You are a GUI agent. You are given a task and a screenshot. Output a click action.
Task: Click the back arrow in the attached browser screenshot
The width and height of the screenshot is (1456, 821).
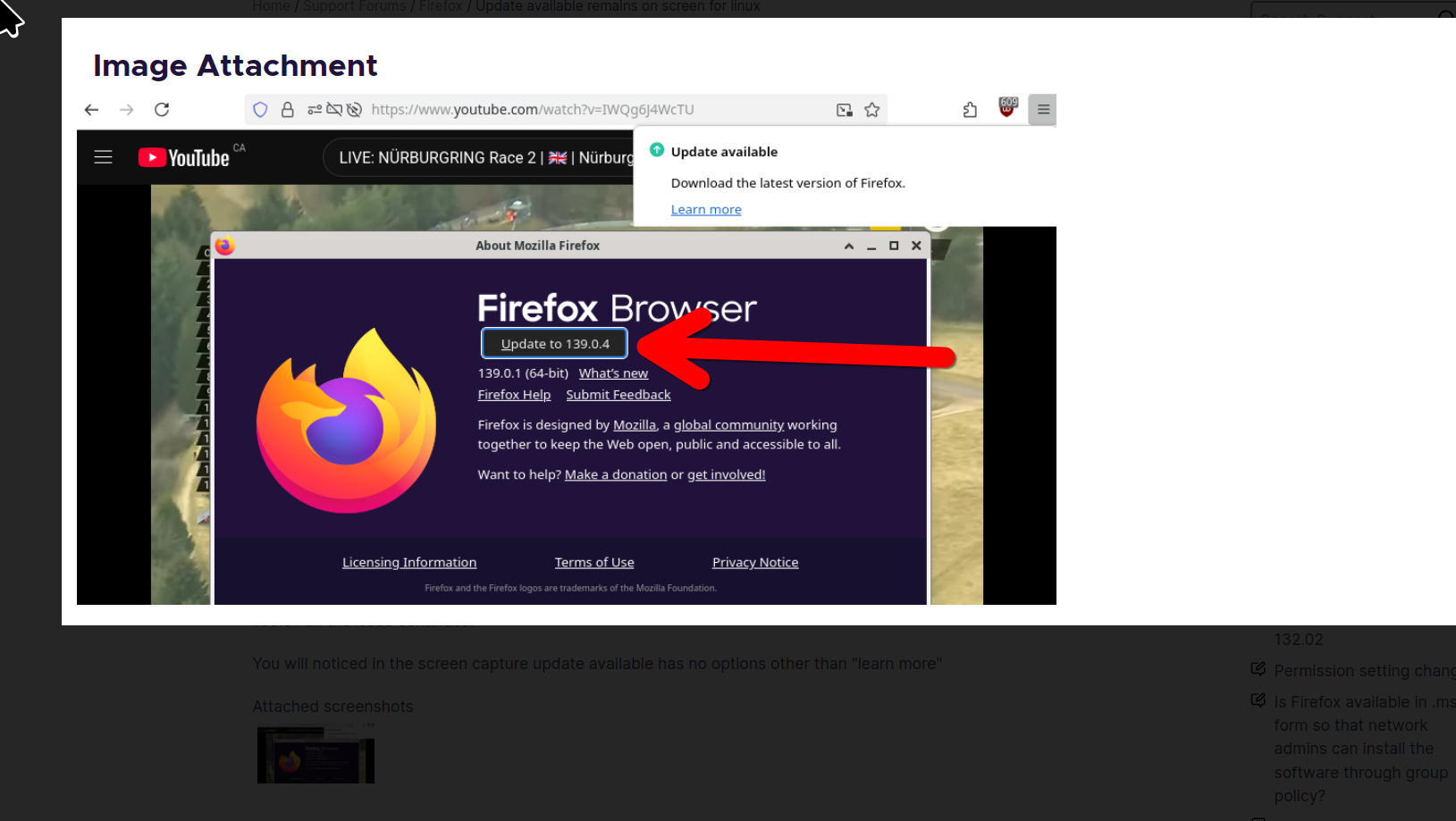(x=91, y=110)
